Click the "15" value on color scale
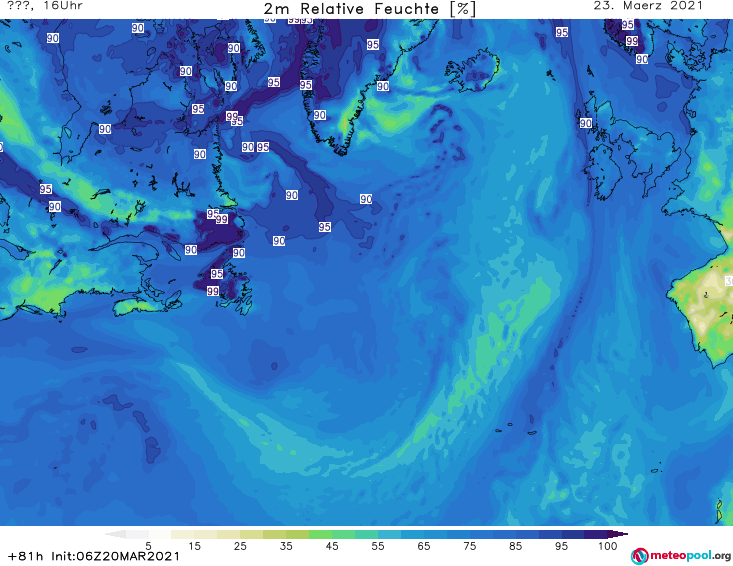 (x=194, y=546)
